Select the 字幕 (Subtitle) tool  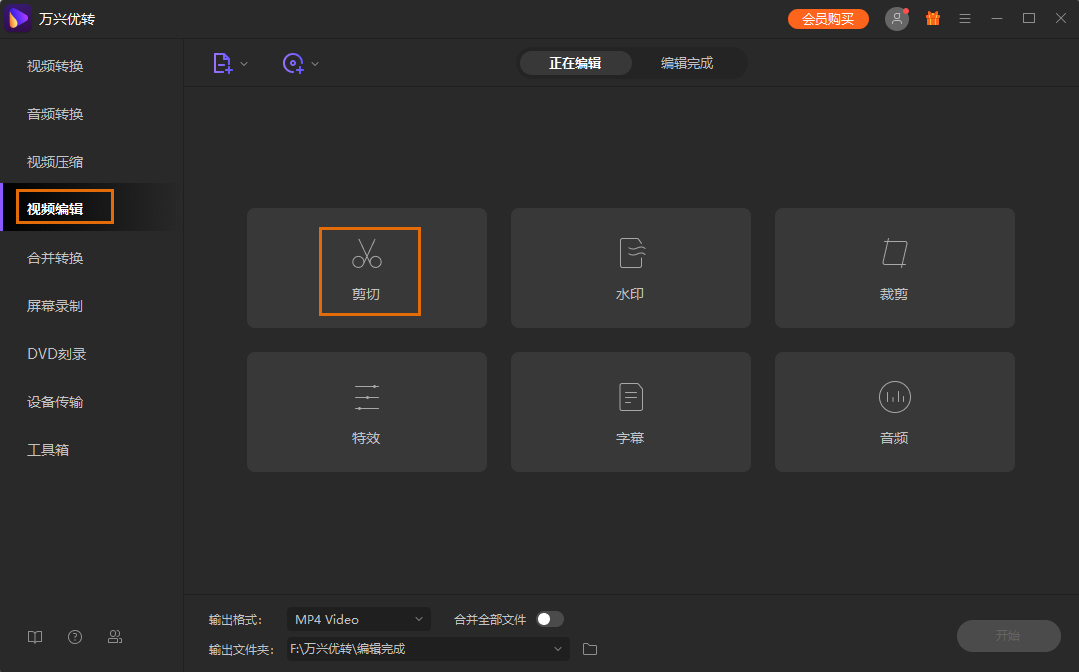[x=630, y=412]
